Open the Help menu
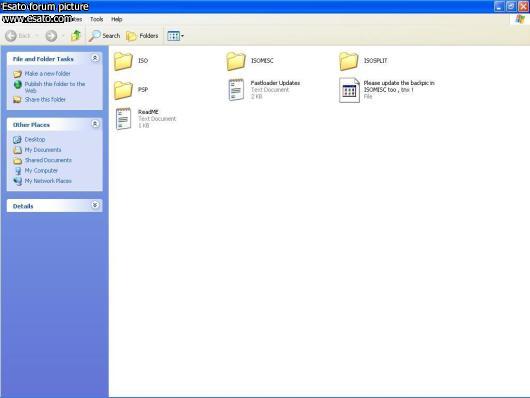The image size is (530, 398). point(117,20)
